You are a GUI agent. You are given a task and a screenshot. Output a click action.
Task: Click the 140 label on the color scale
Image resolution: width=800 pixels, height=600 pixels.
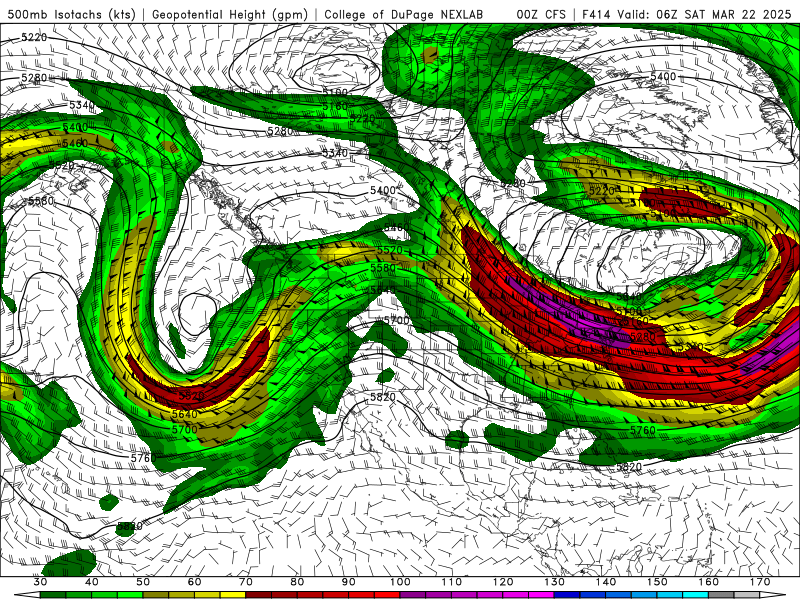point(606,582)
